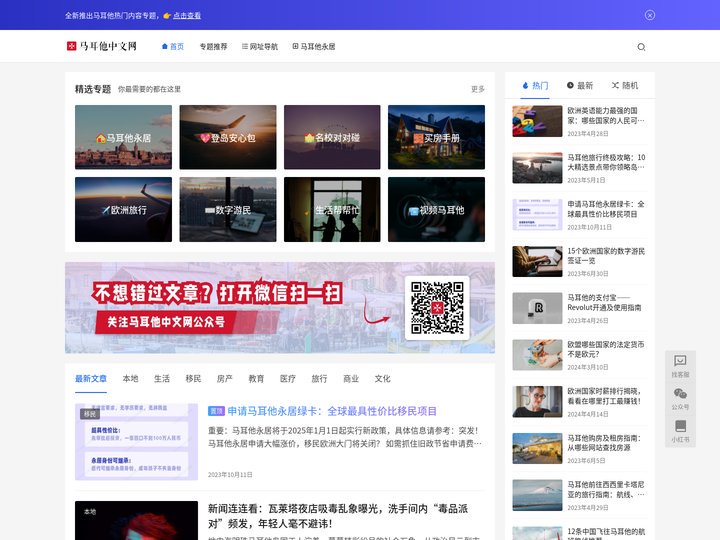The height and width of the screenshot is (540, 720).
Task: Open sidebar article 欧盟哪些国家的法定货币
Action: coord(606,349)
